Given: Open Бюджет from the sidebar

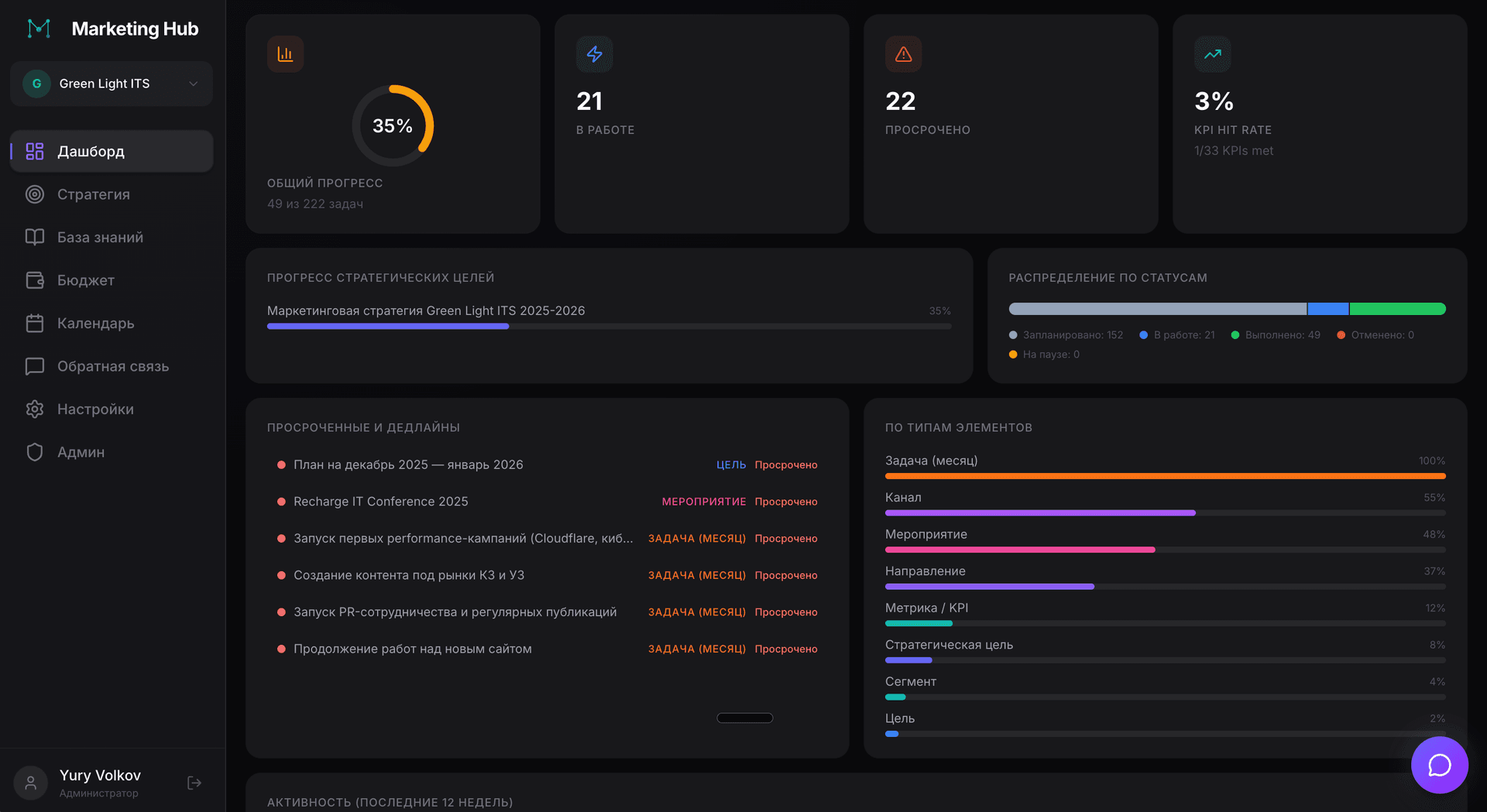Looking at the screenshot, I should pos(86,280).
